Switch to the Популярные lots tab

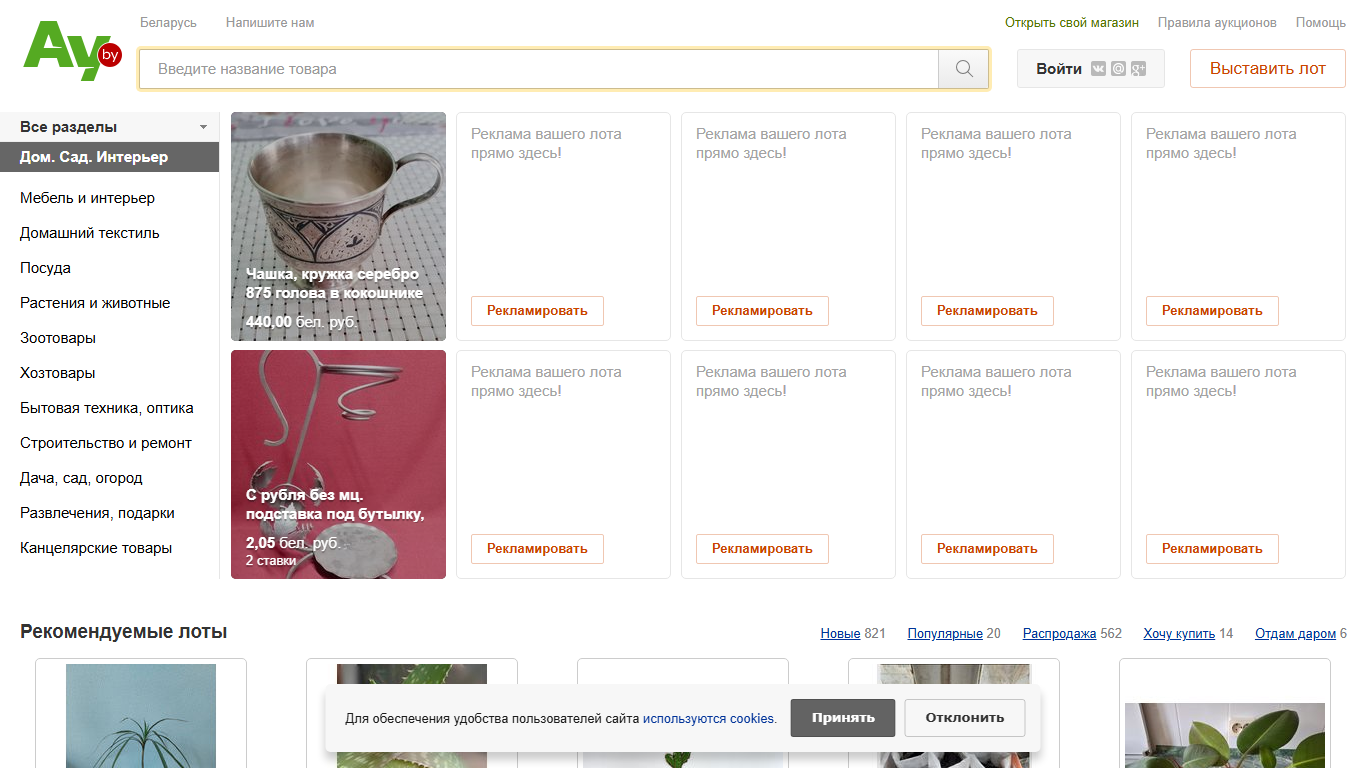945,633
